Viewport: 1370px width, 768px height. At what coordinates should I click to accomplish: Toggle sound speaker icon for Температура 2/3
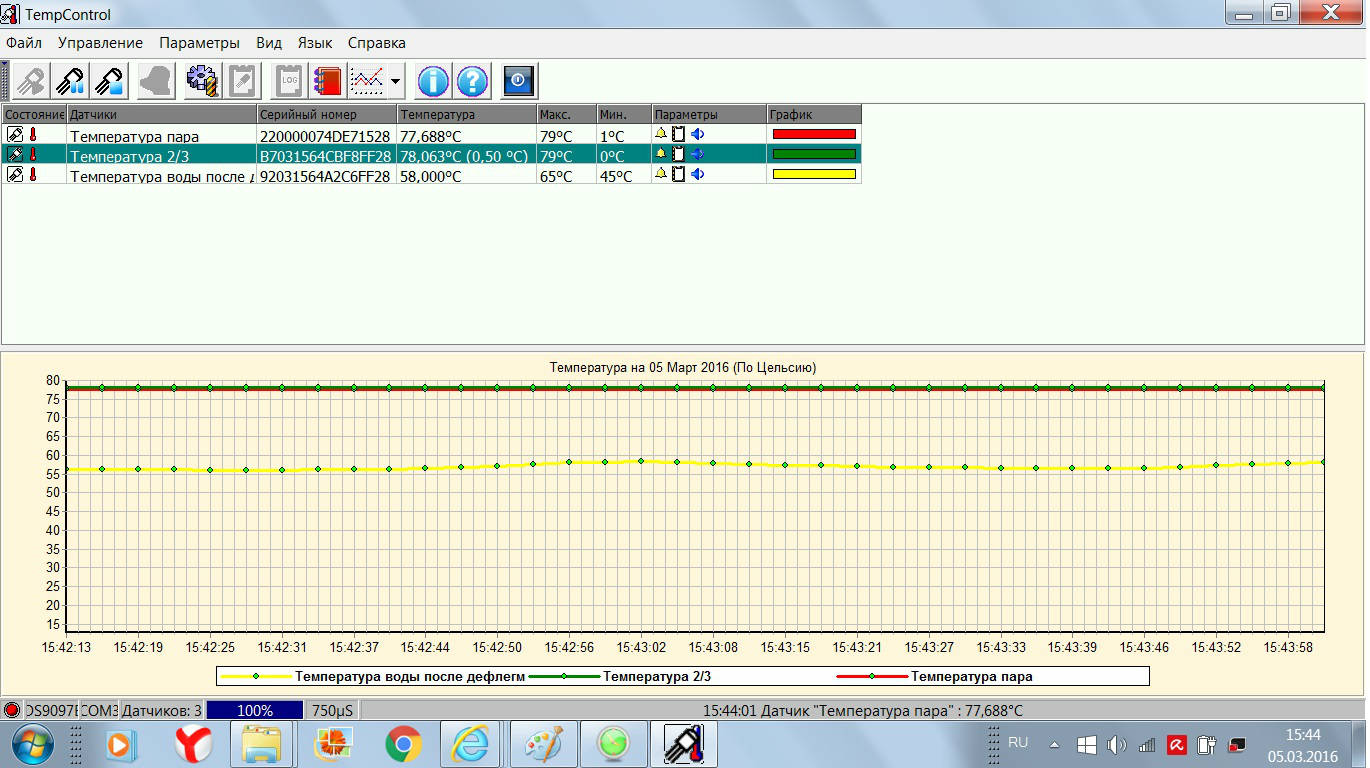coord(698,154)
